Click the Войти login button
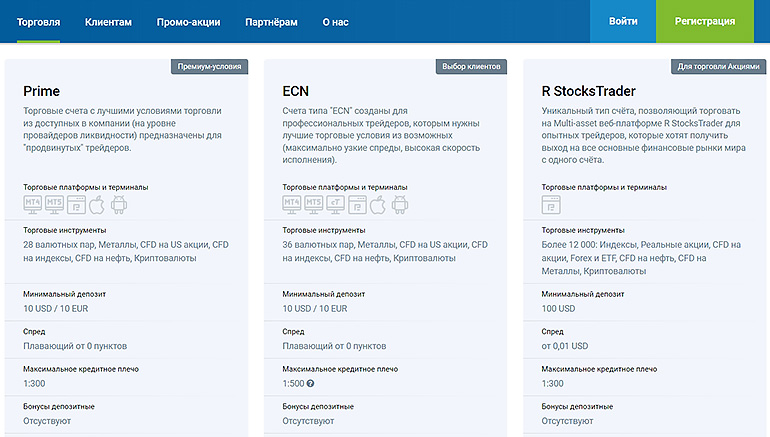The height and width of the screenshot is (437, 770). (623, 21)
